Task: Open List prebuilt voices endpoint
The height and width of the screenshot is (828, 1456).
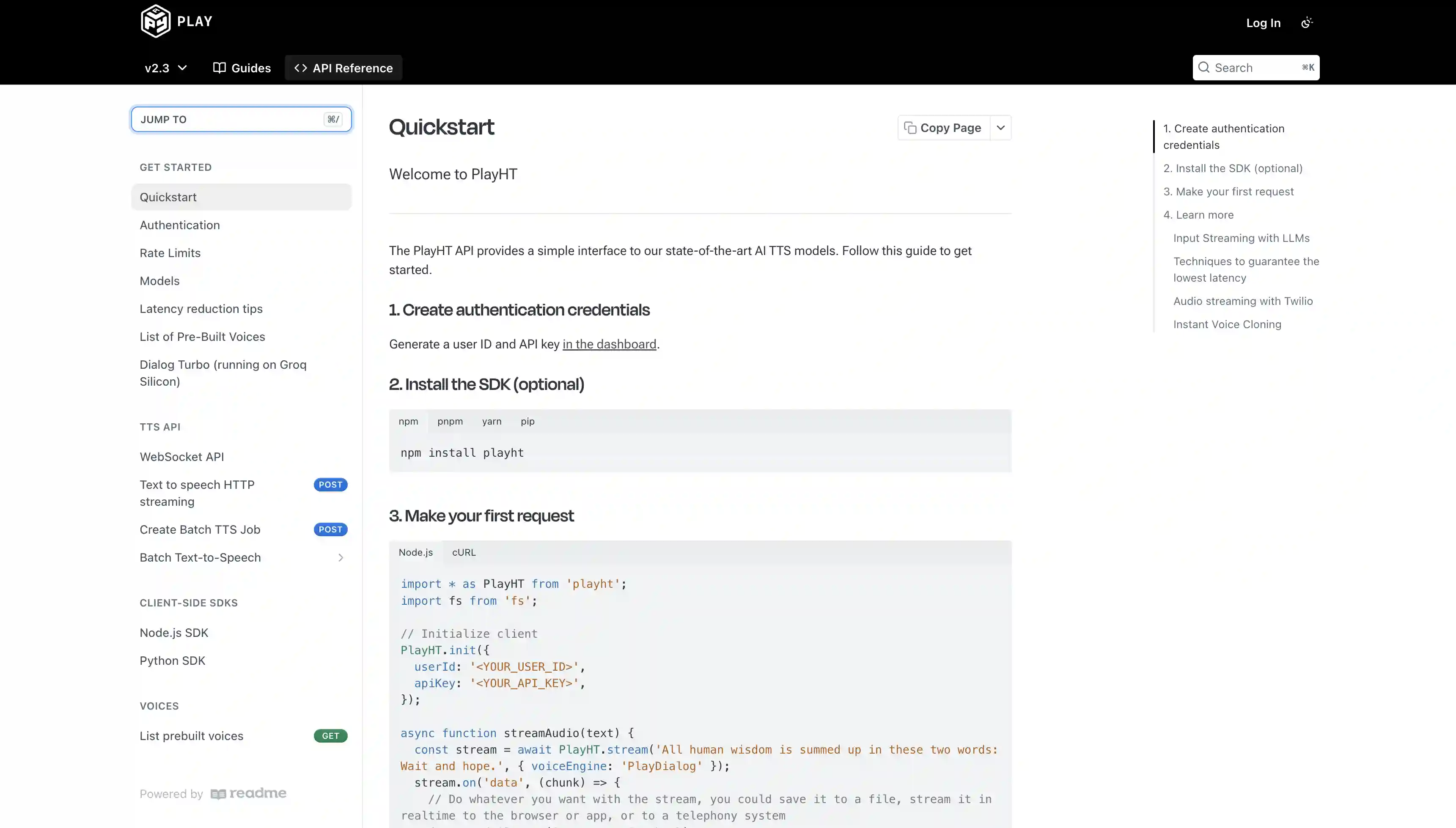Action: pos(241,735)
